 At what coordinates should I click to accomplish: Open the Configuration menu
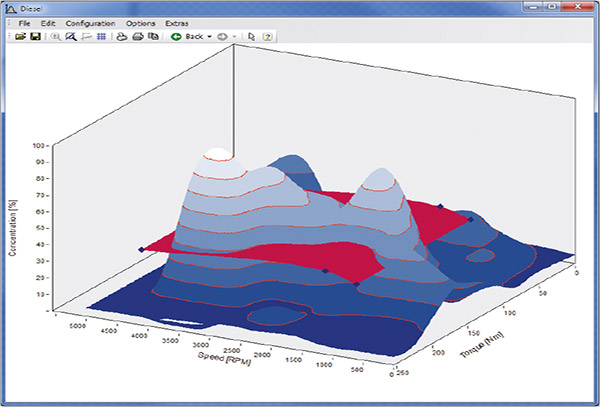tap(89, 22)
